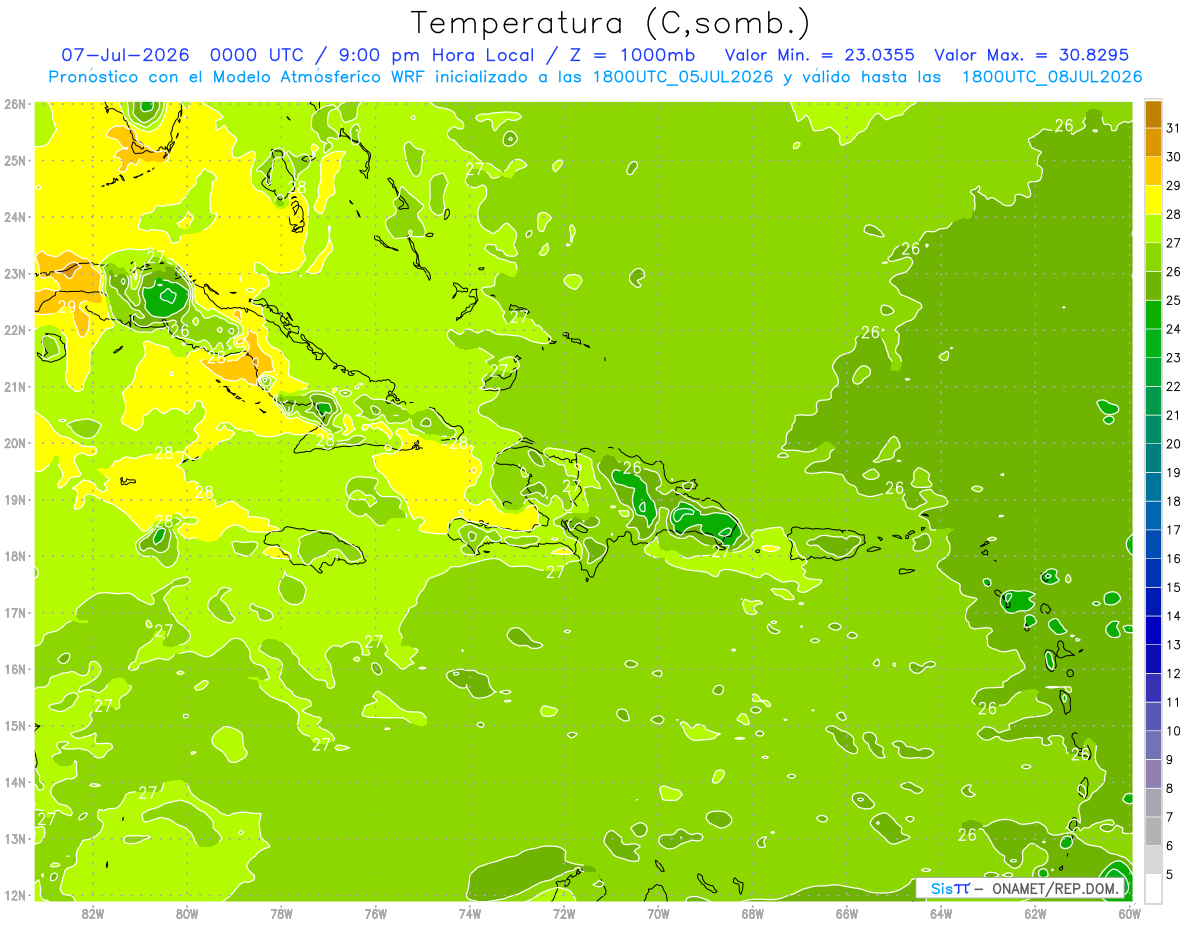Click the '14N' latitude label

coord(15,782)
